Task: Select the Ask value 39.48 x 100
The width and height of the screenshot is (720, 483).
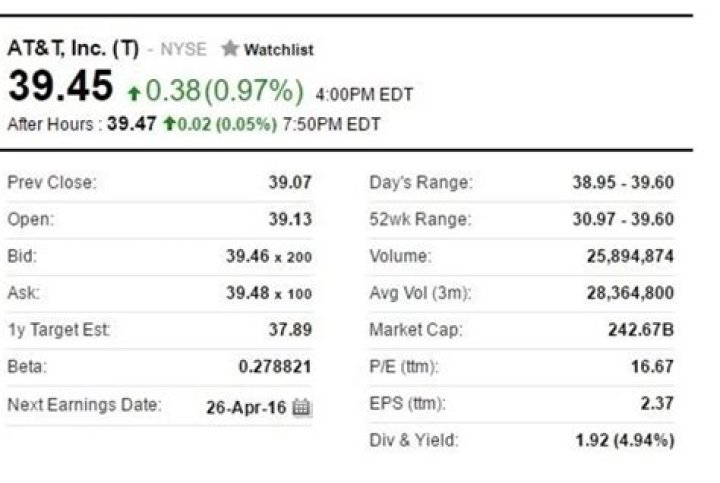Action: tap(269, 294)
